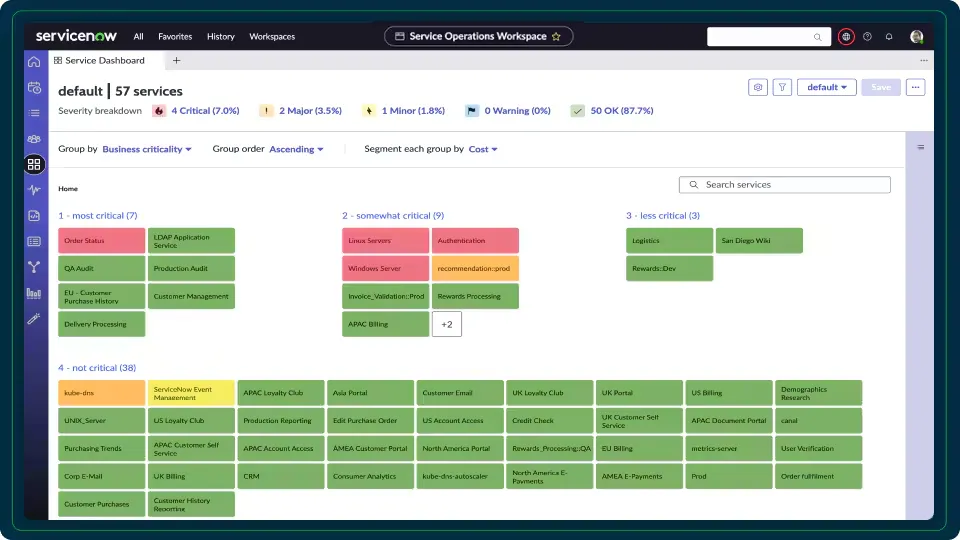Click the search magnifier in header
960x540 pixels.
[817, 37]
